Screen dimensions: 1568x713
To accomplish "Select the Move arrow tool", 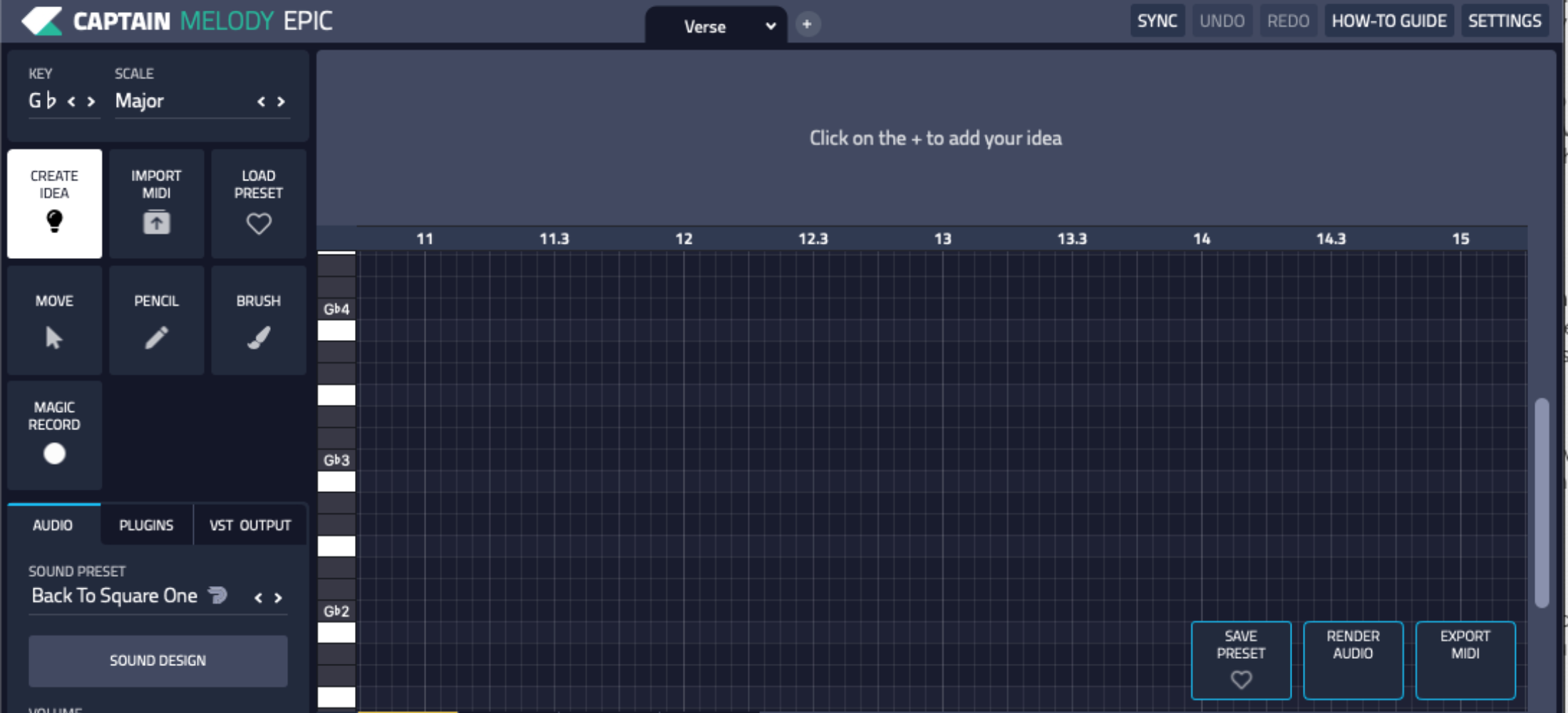I will (x=54, y=321).
